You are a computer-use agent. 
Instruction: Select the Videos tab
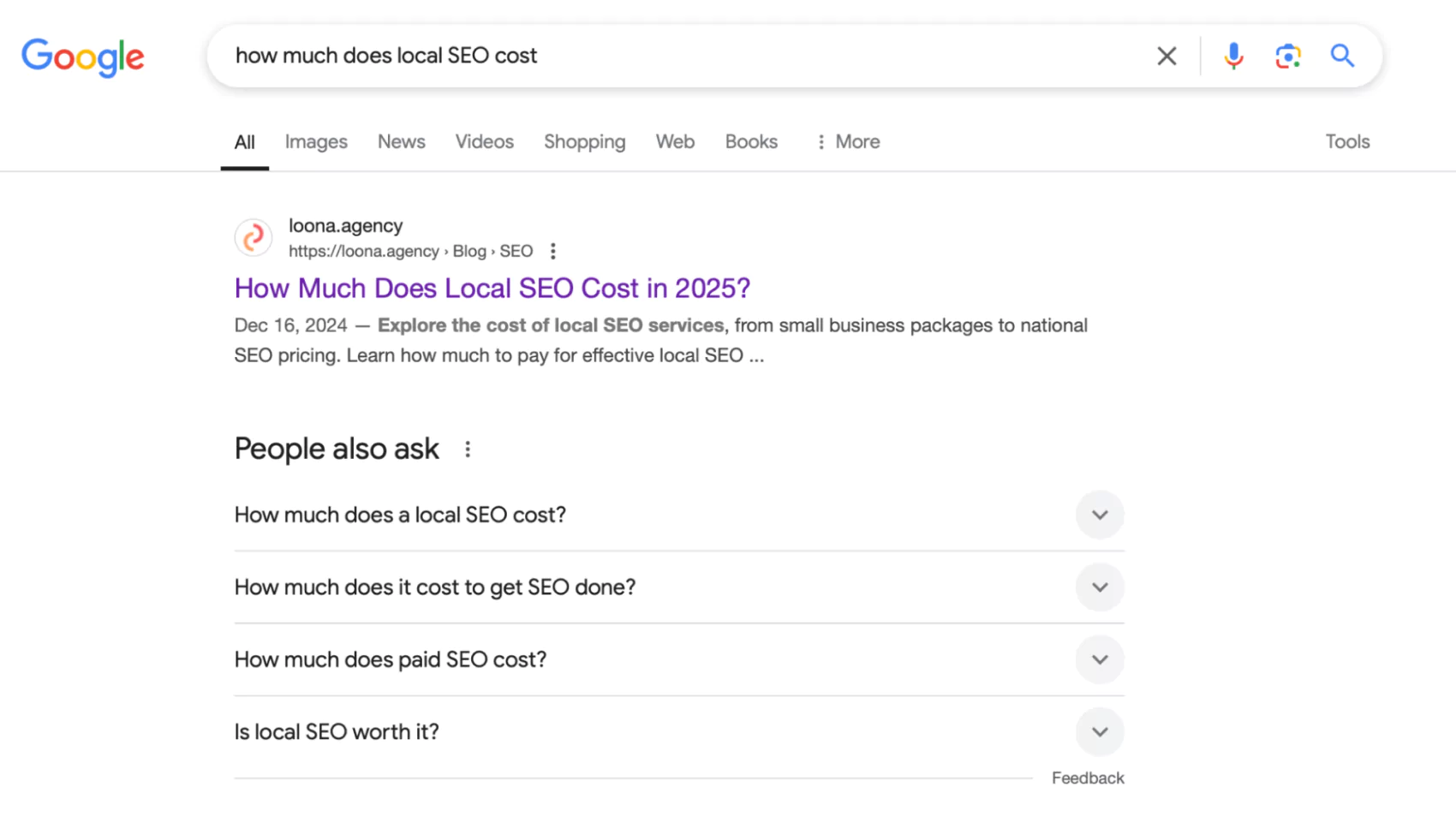484,142
